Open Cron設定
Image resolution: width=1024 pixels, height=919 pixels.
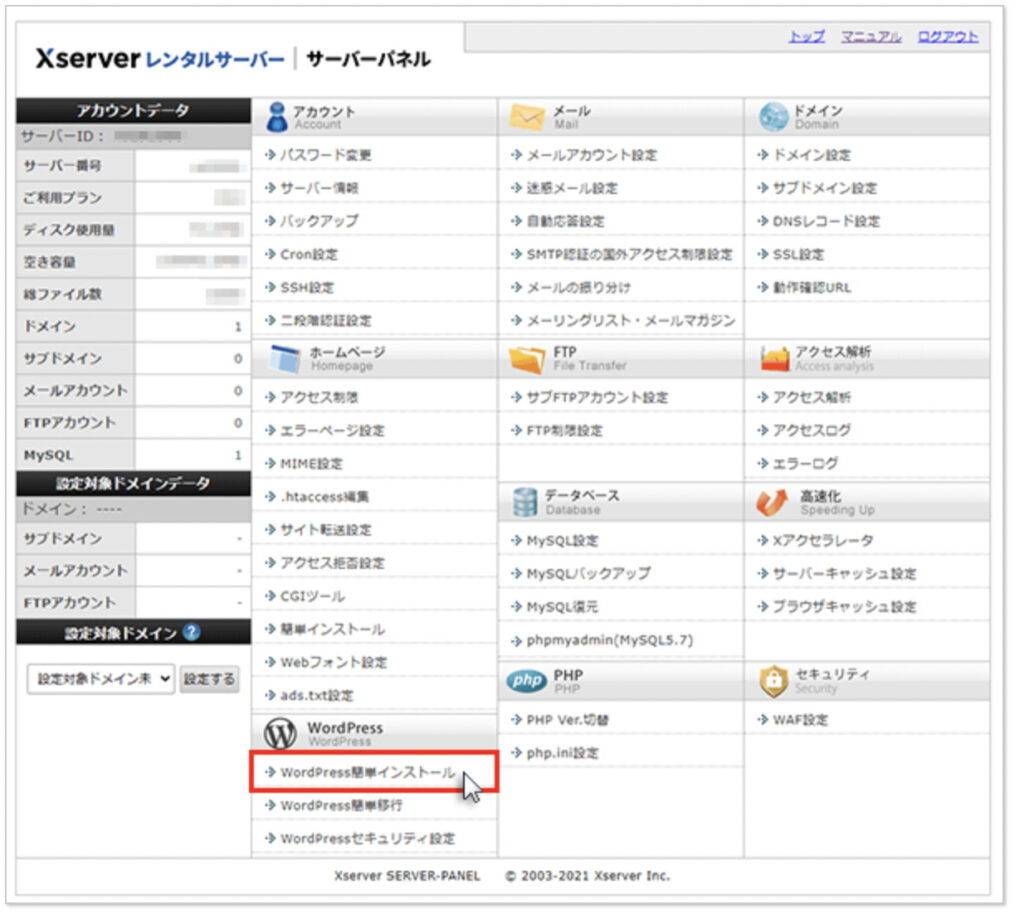pos(309,254)
